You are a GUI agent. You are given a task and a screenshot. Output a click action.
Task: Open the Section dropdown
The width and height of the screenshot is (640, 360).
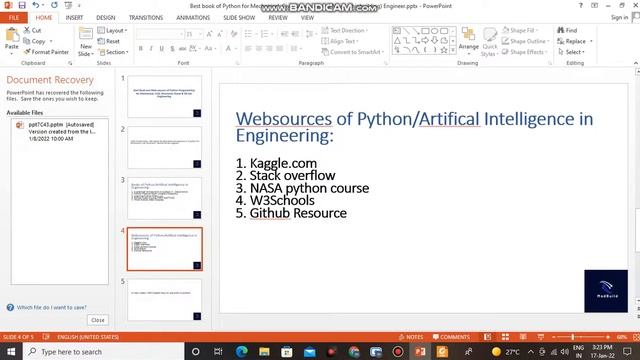[x=113, y=52]
